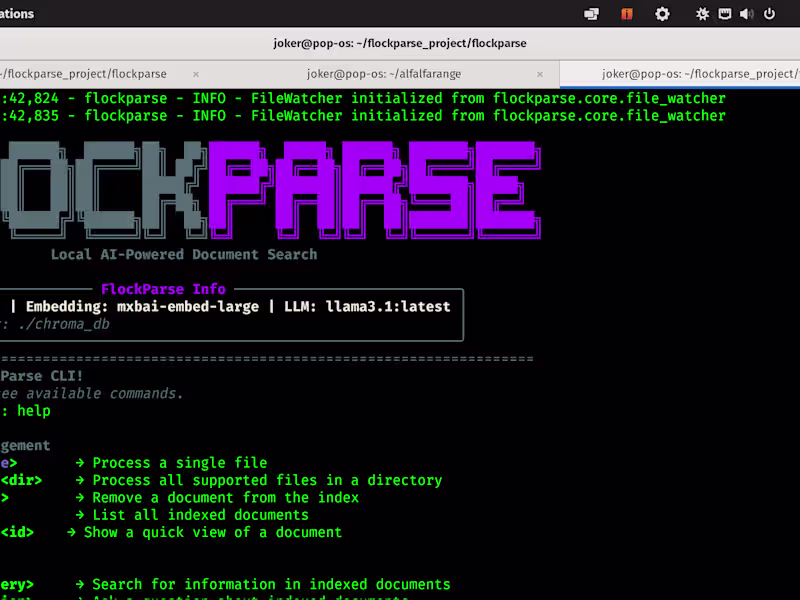Click the log line with timestamp 42,835
The height and width of the screenshot is (600, 800).
pos(363,116)
